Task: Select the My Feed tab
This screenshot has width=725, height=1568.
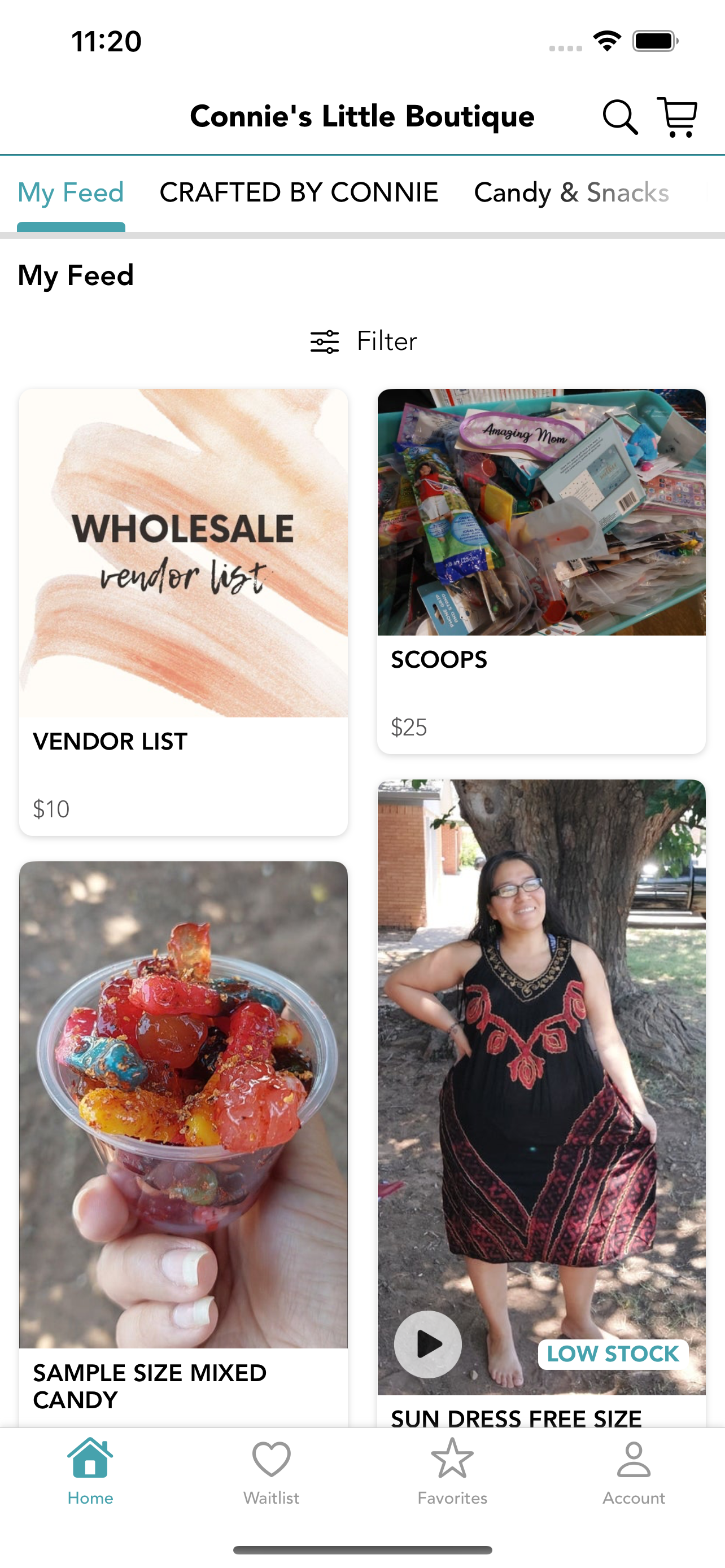Action: point(71,192)
